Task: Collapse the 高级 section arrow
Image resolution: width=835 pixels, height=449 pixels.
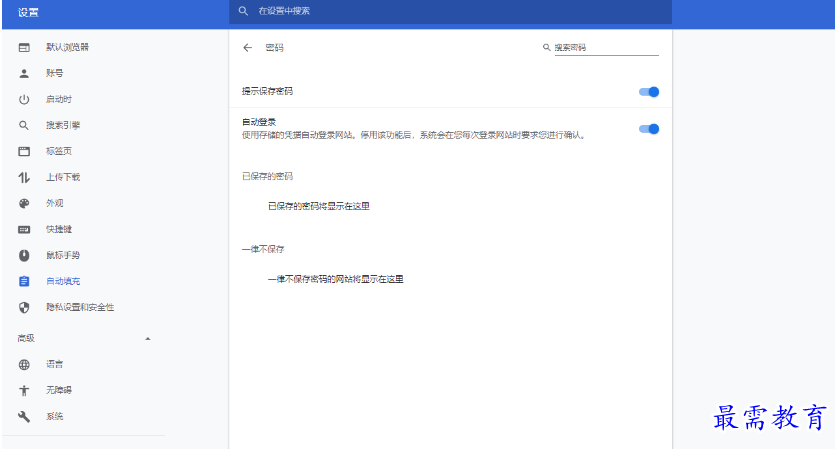Action: tap(148, 339)
